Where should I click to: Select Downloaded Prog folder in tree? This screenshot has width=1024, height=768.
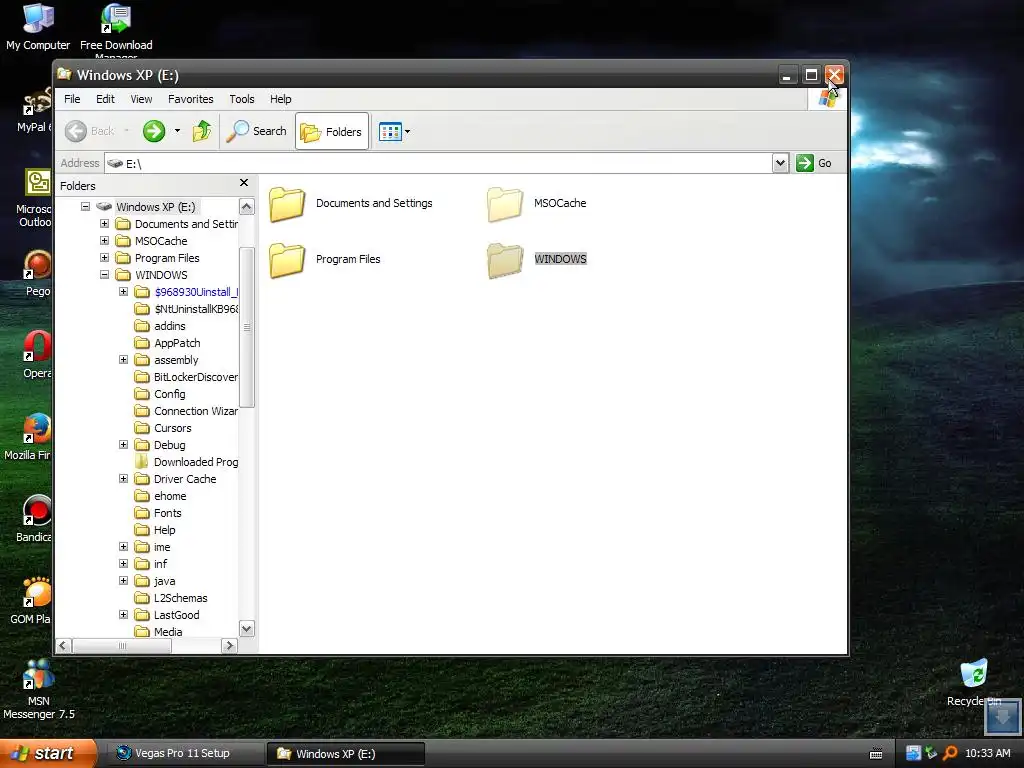(x=186, y=462)
